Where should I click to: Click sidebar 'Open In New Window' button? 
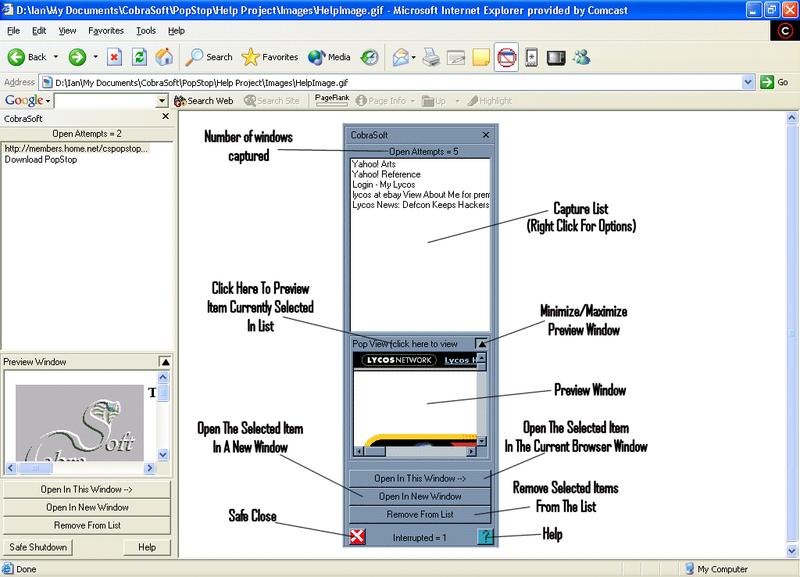(87, 507)
